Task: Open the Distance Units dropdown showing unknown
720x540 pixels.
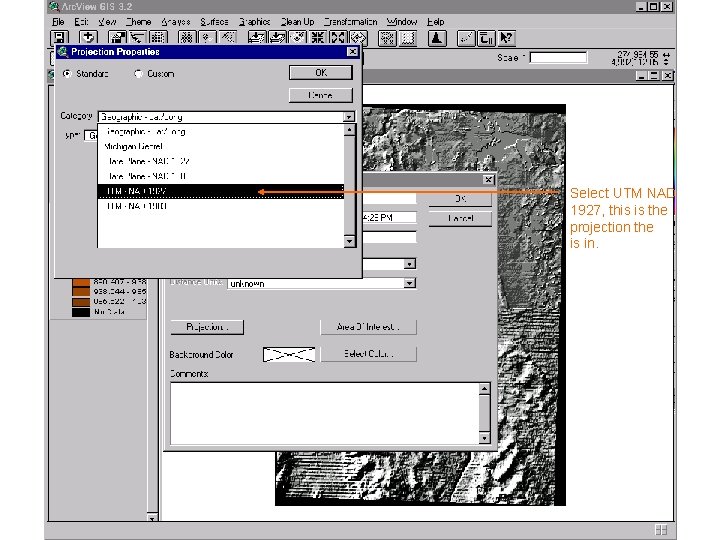Action: click(x=410, y=283)
